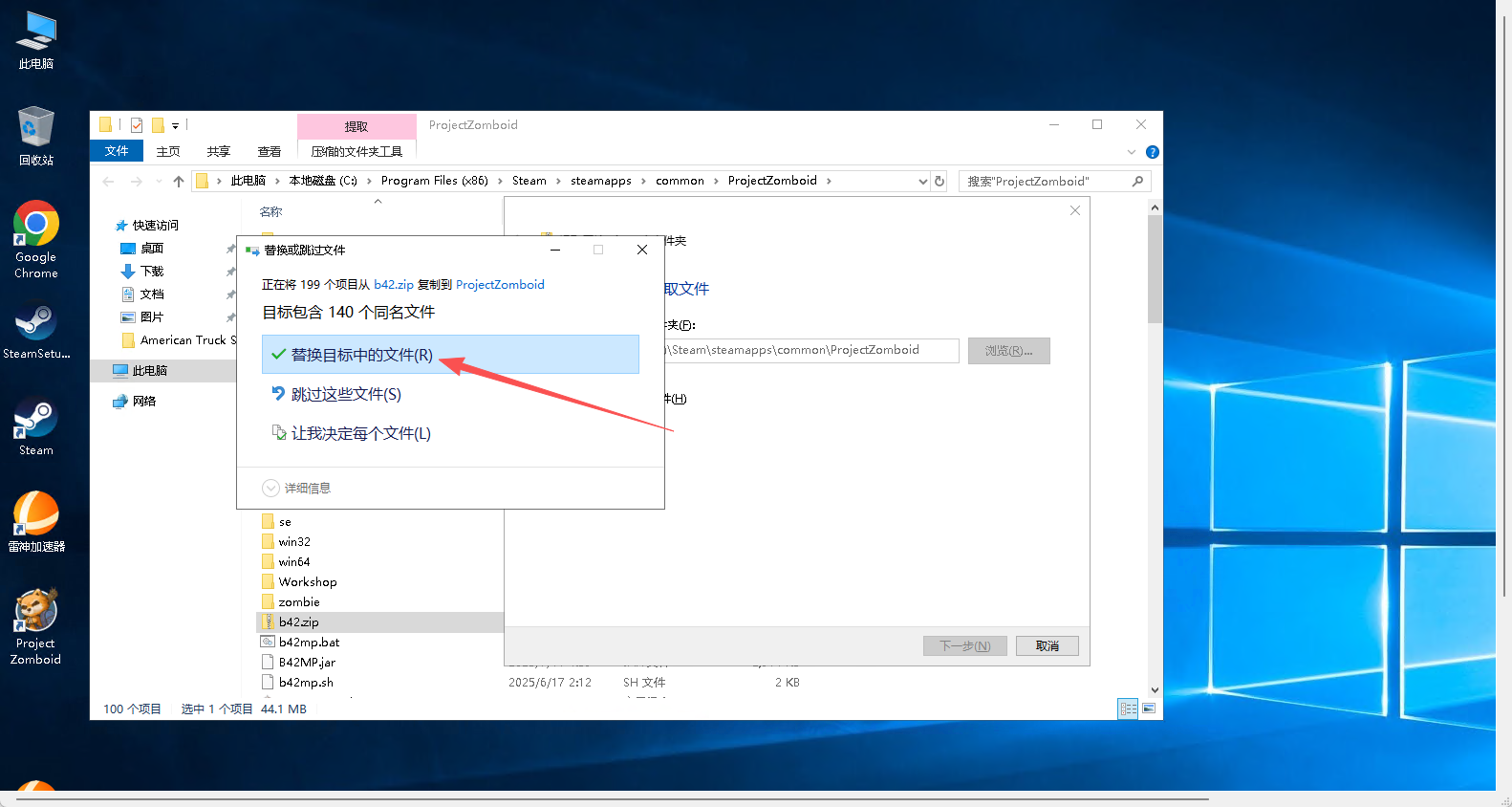The width and height of the screenshot is (1512, 807).
Task: Open Explorer help question mark icon
Action: pyautogui.click(x=1153, y=152)
